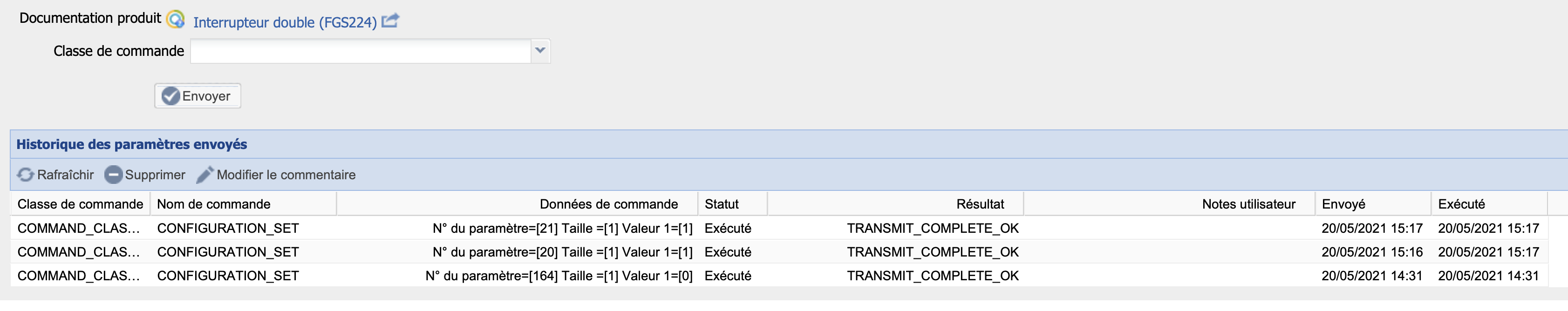Sort by Classe de commande column header
This screenshot has width=1568, height=311.
point(80,204)
